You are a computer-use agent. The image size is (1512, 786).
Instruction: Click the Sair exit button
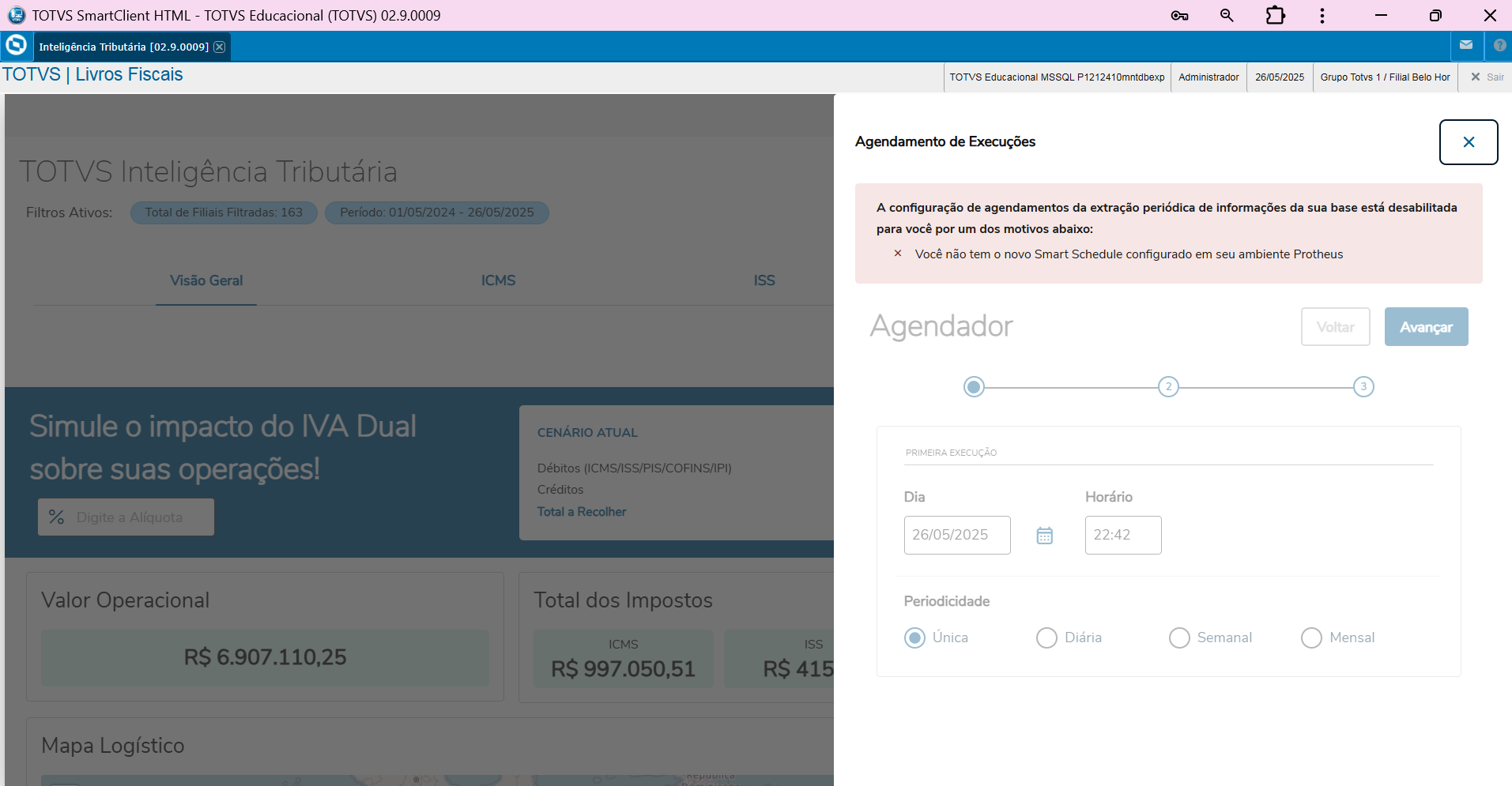click(1487, 77)
